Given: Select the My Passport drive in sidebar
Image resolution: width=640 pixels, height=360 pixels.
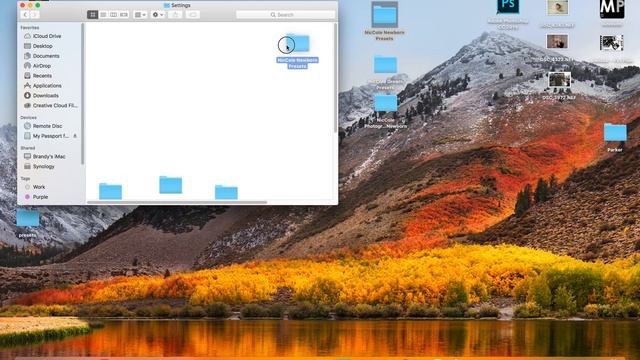Looking at the screenshot, I should point(50,136).
